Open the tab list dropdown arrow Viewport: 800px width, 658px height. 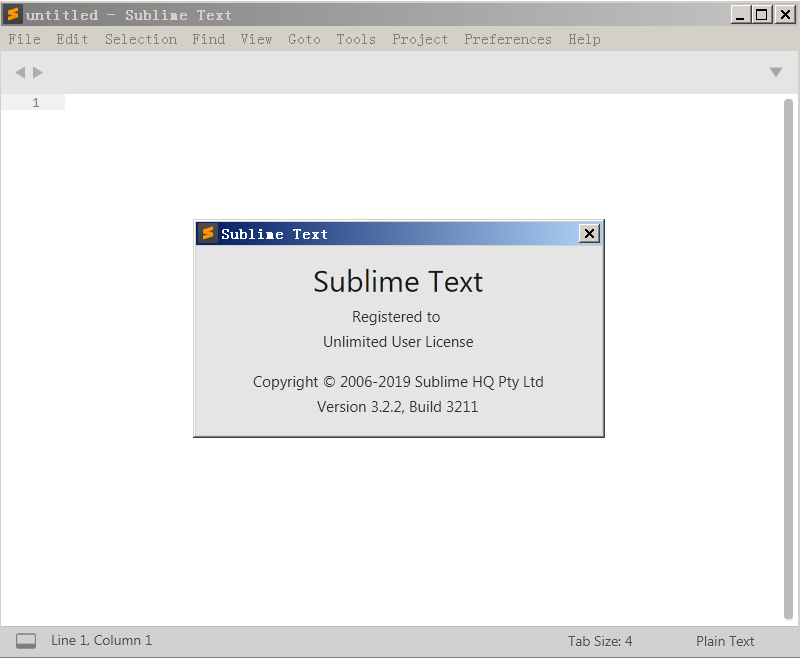pos(776,72)
